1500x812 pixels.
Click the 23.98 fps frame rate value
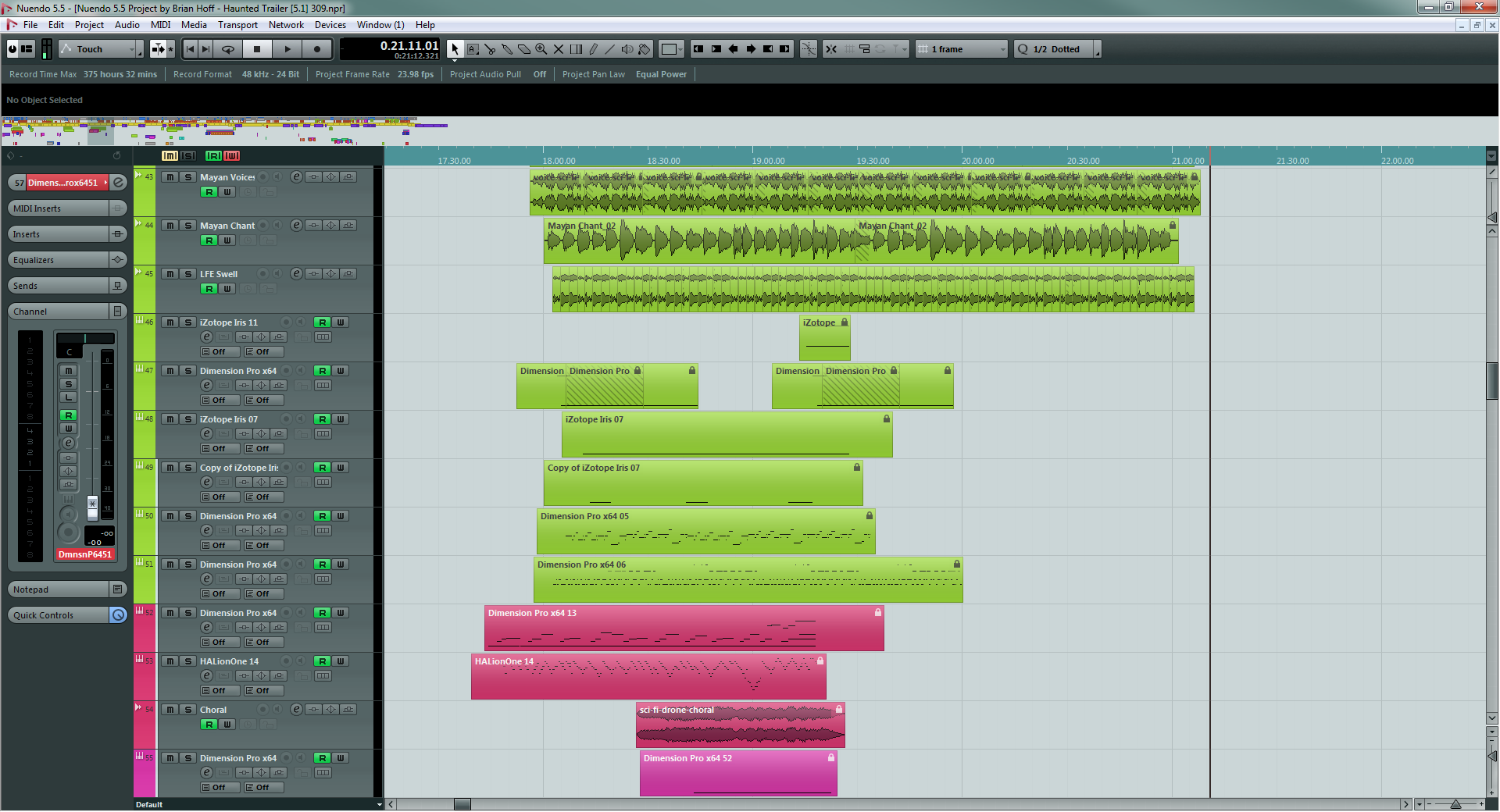tap(416, 74)
